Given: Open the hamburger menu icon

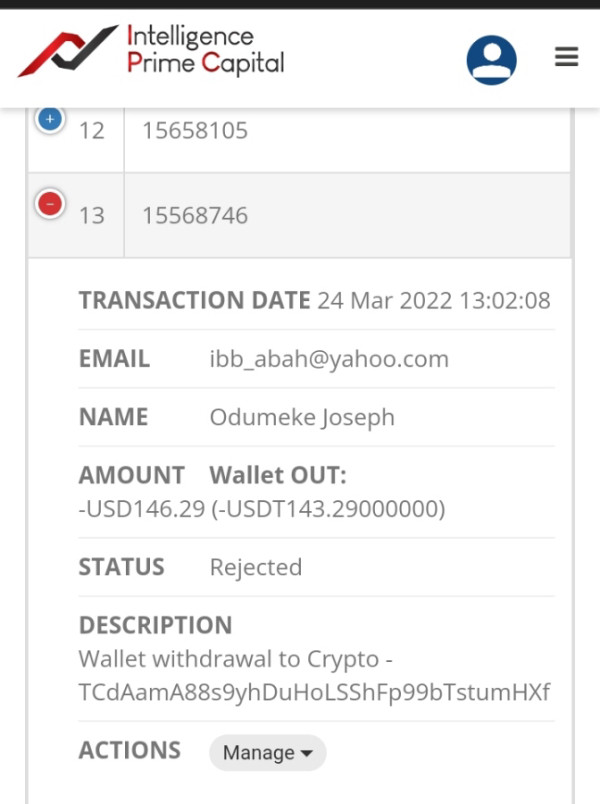Looking at the screenshot, I should point(567,57).
